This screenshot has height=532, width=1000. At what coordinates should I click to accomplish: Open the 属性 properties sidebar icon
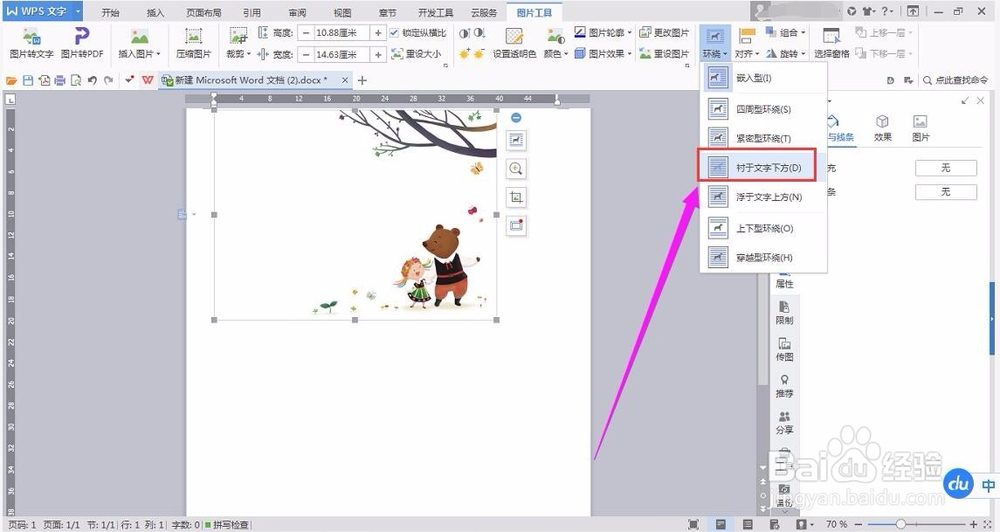point(784,279)
